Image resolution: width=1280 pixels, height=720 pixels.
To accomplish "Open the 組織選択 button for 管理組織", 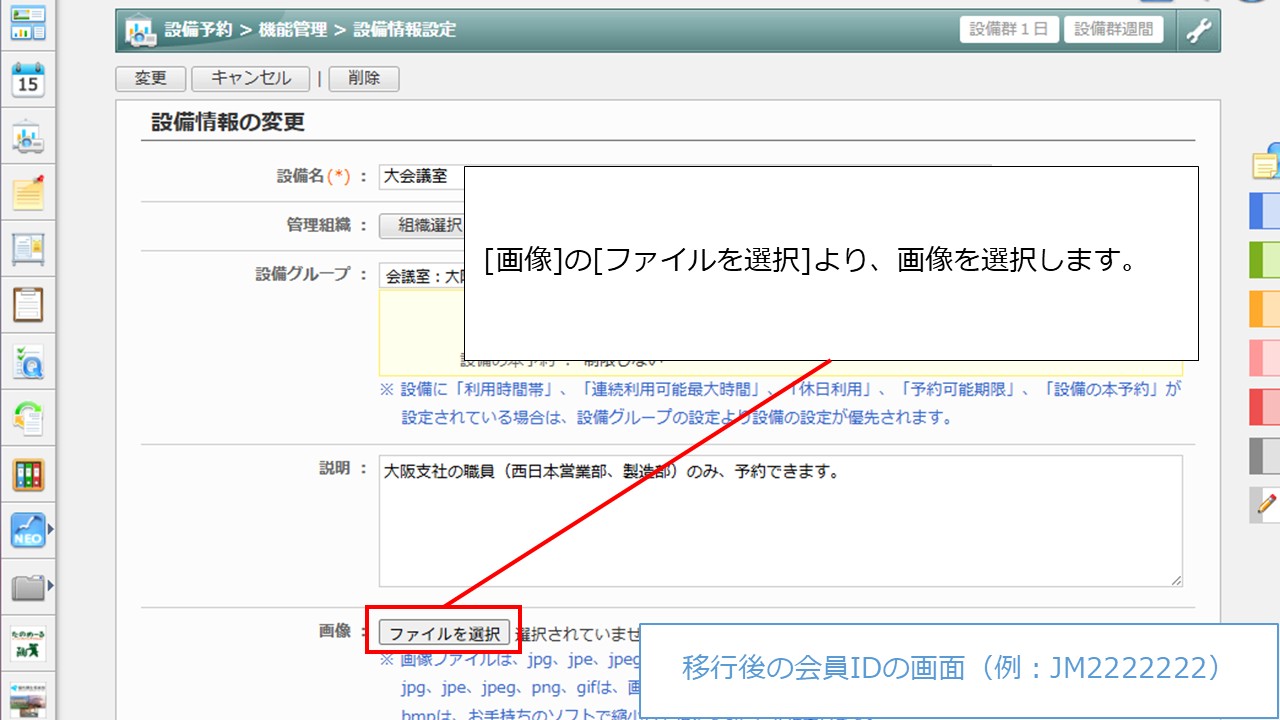I will 422,226.
